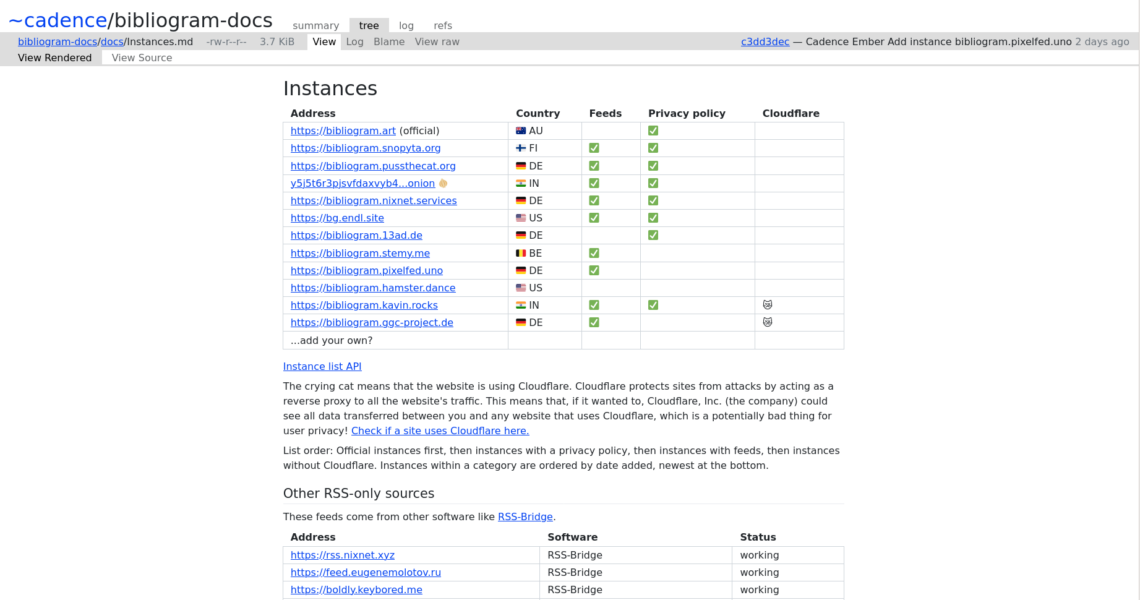1140x600 pixels.
Task: Click the Belgium flag in the stemy.me row
Action: point(521,253)
